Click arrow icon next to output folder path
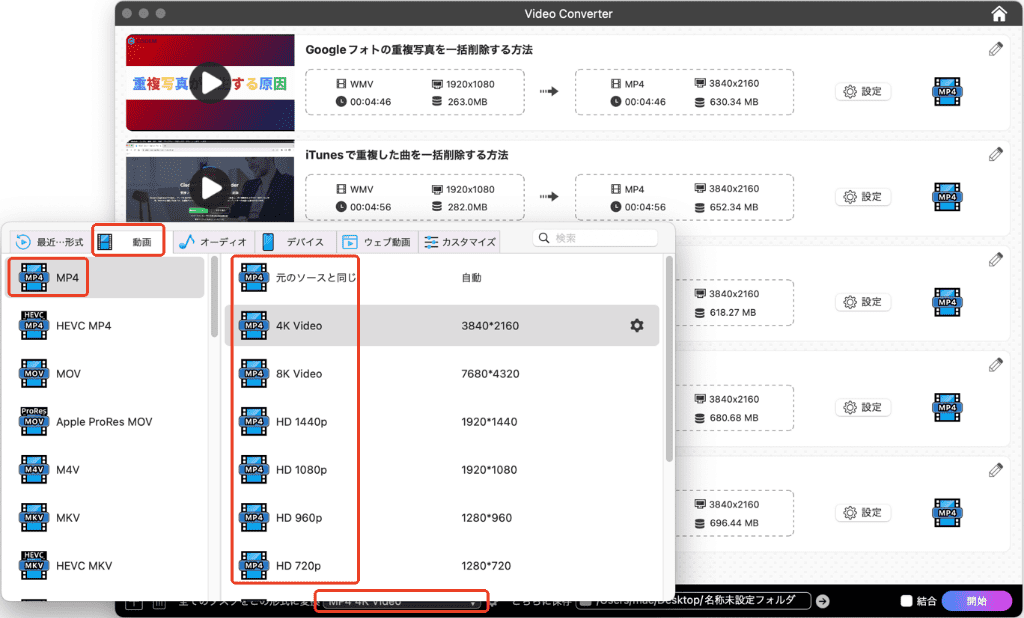This screenshot has height=618, width=1024. coord(822,601)
